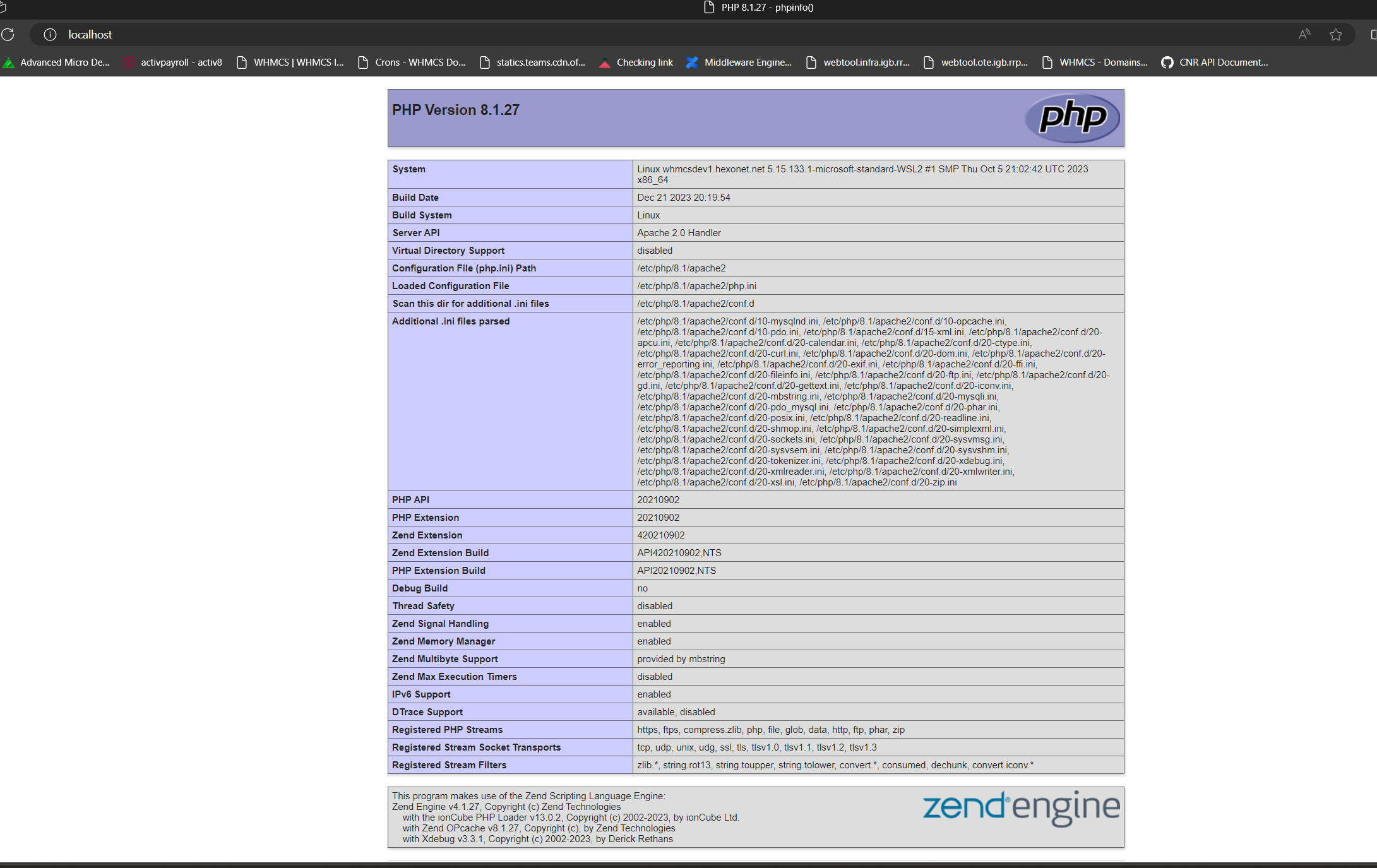
Task: Click the PHP Version 8.1.27 heading
Action: 456,110
